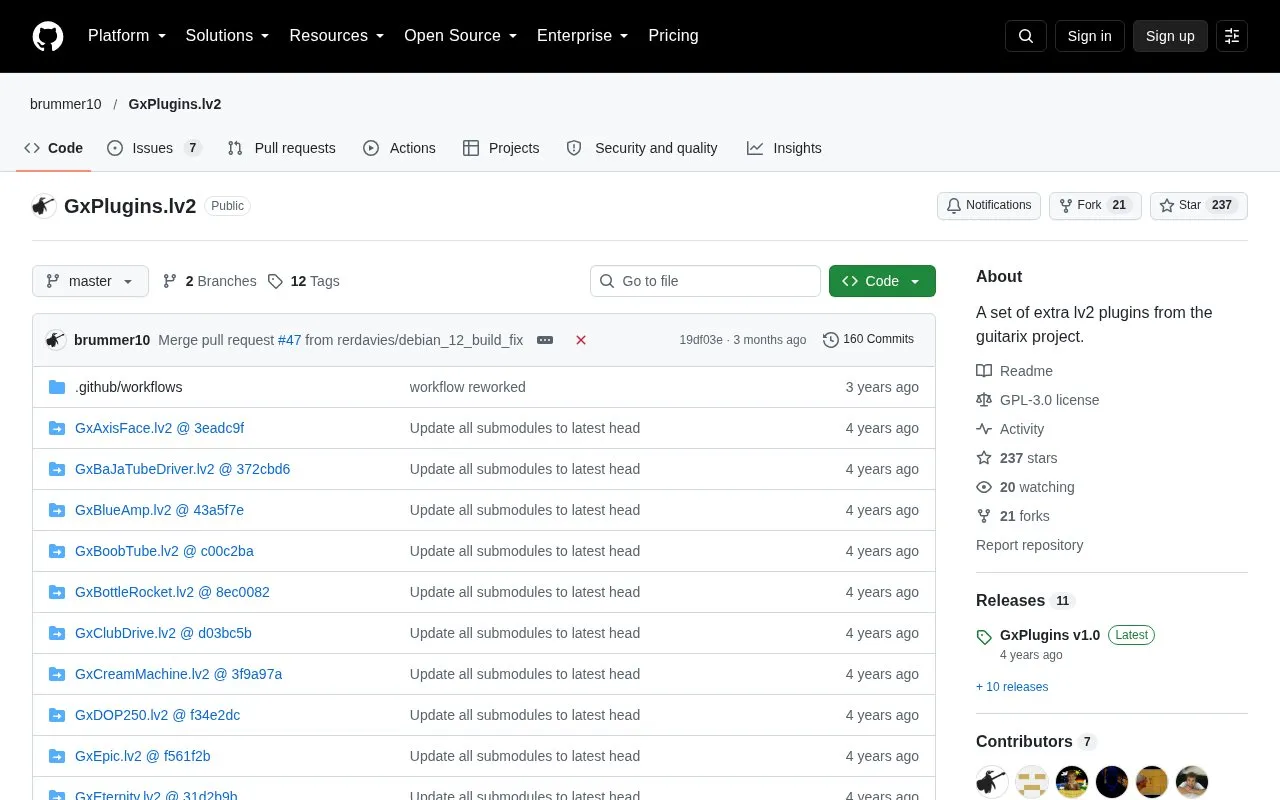This screenshot has width=1280, height=800.
Task: Open the search magnifier button
Action: [1026, 36]
